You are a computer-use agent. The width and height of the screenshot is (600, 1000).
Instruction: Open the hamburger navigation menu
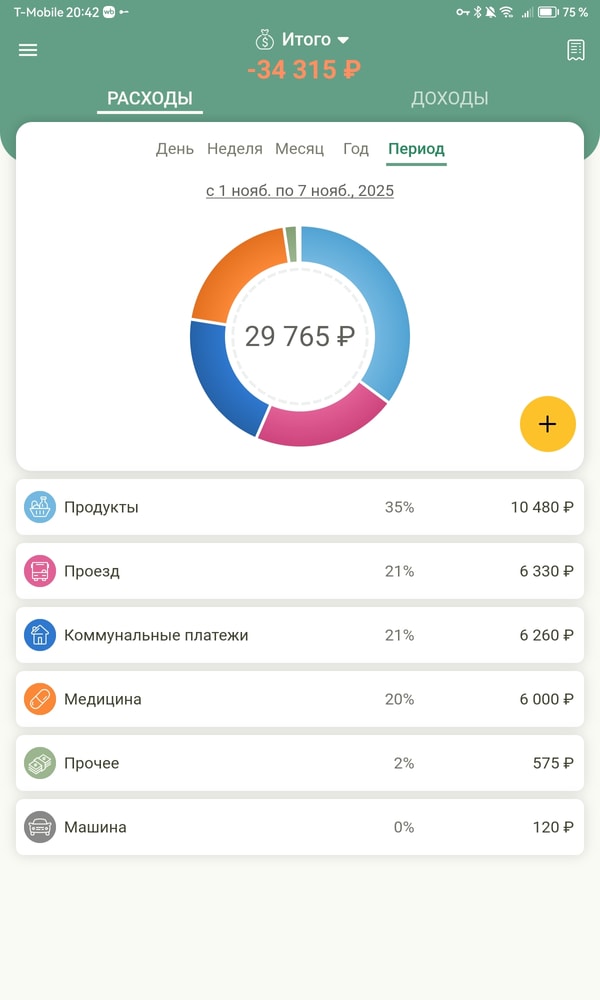[x=28, y=50]
